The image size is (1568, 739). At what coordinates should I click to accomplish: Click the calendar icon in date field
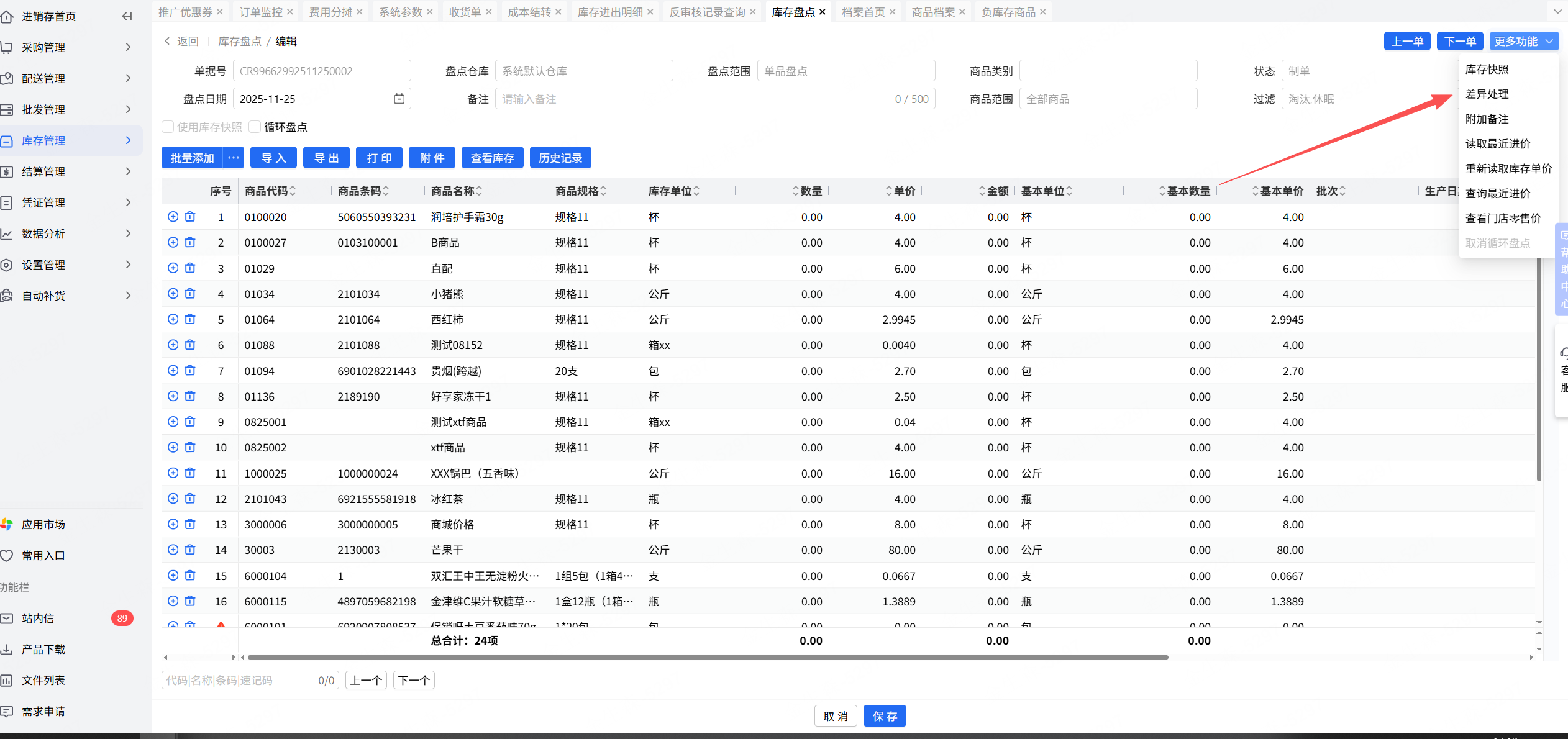click(399, 99)
